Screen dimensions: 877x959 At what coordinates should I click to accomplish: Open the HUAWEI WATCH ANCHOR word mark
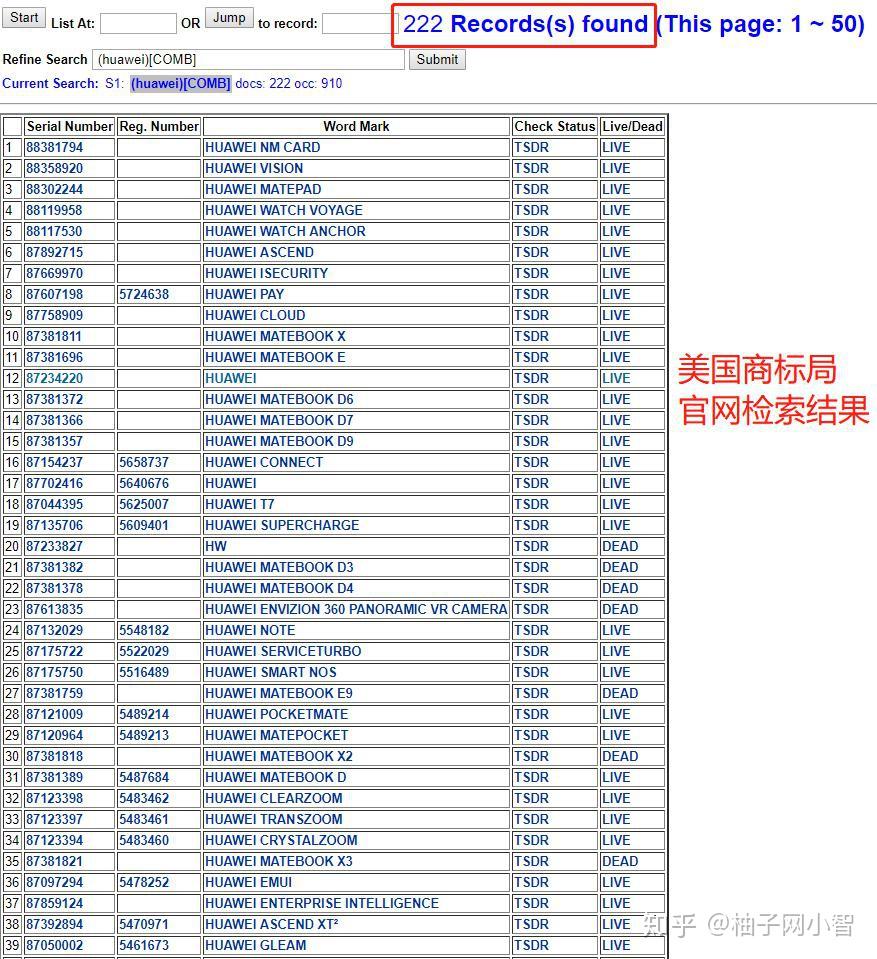point(285,231)
